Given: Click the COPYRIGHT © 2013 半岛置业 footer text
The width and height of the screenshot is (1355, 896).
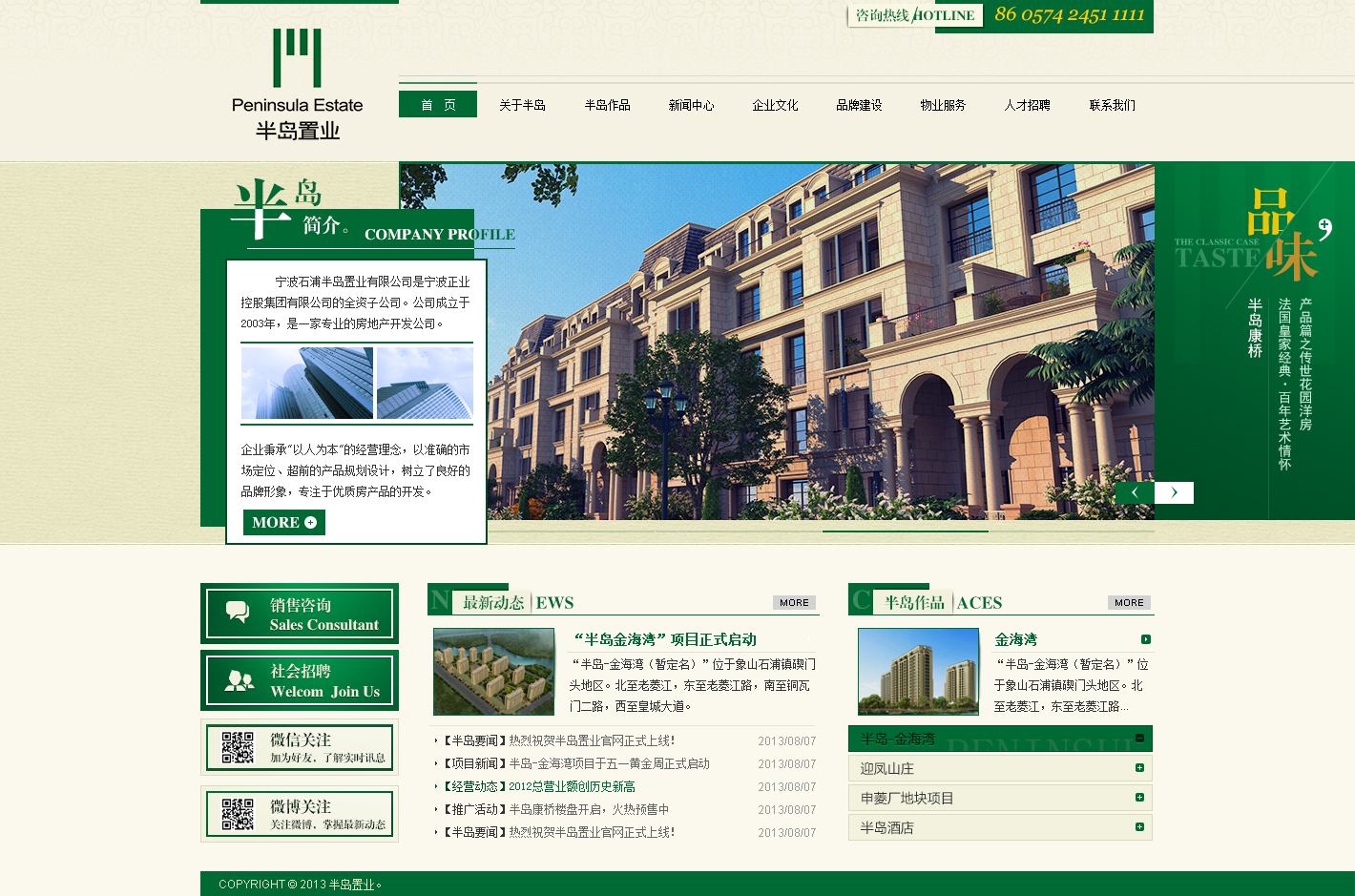Looking at the screenshot, I should click(301, 885).
